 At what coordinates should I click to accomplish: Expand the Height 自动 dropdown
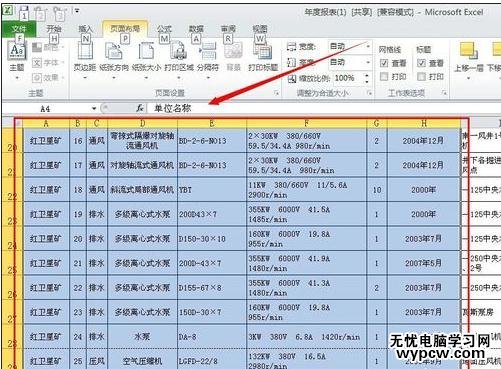[x=368, y=62]
